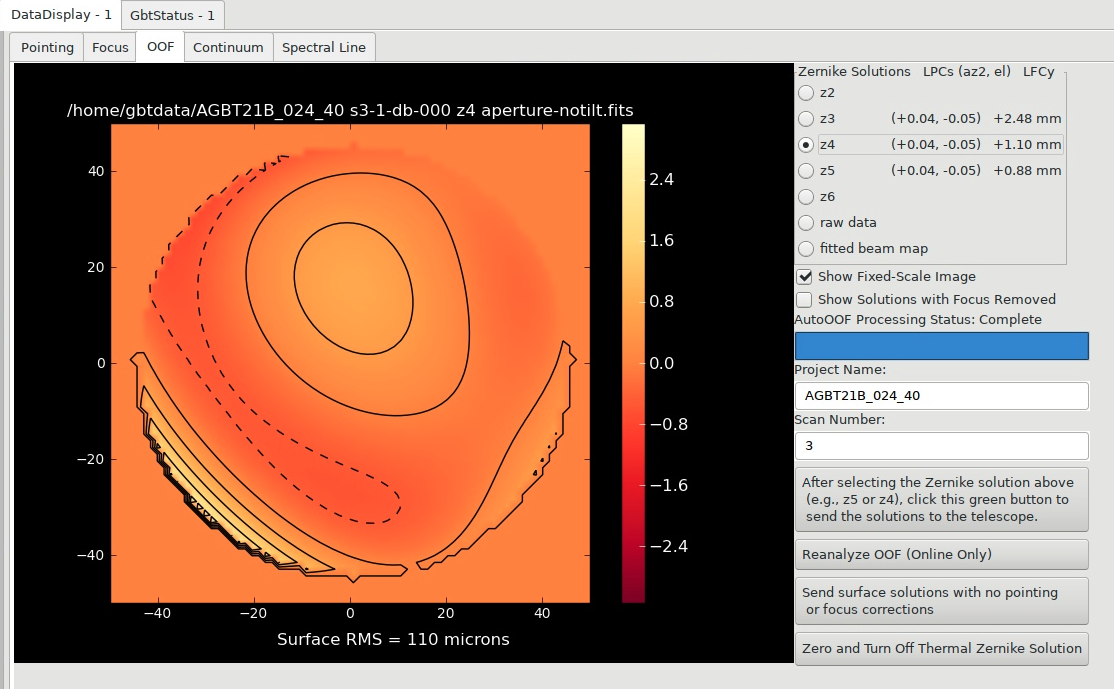This screenshot has width=1114, height=689.
Task: Click the color scale bar beside the plot
Action: click(633, 363)
